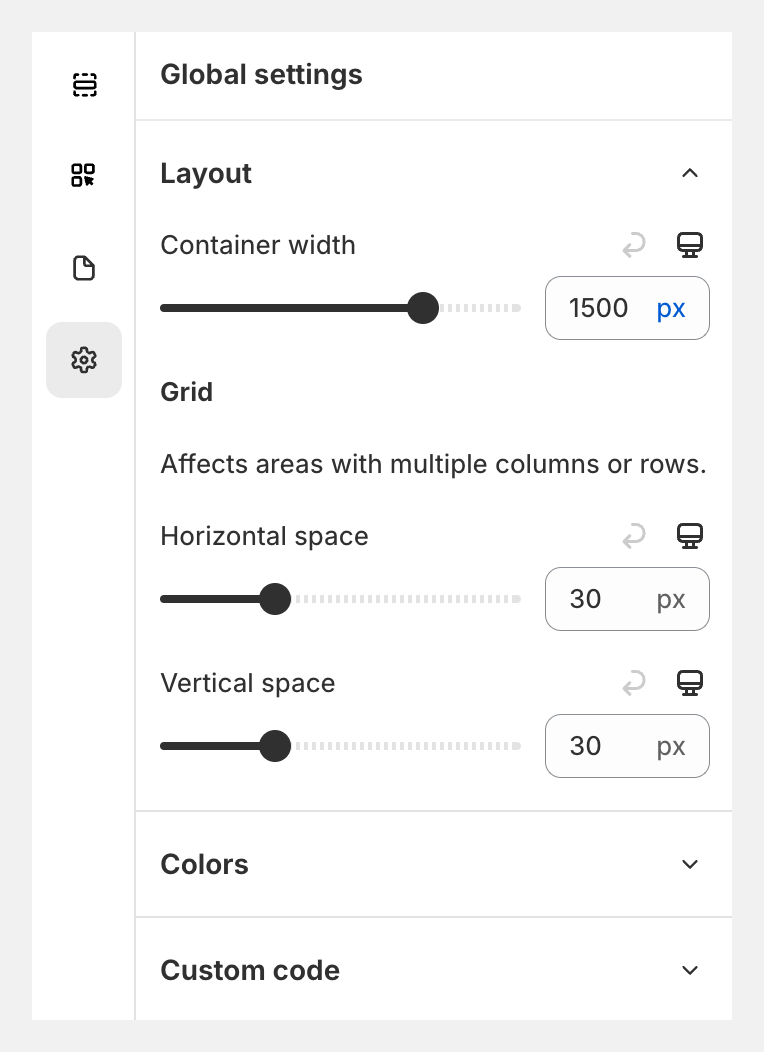Click the desktop device icon for Container width

690,245
